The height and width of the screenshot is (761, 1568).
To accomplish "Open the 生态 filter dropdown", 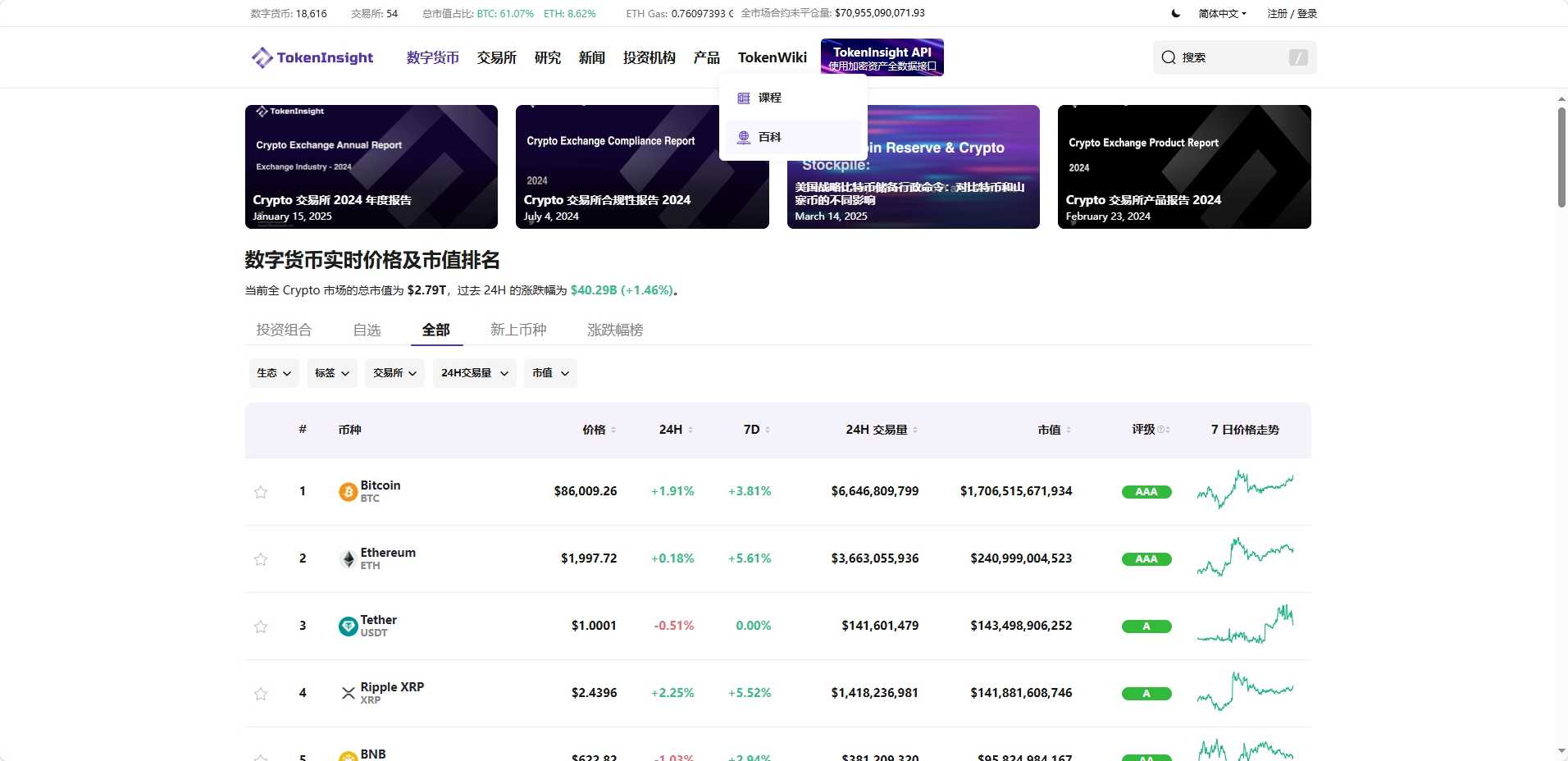I will 273,373.
